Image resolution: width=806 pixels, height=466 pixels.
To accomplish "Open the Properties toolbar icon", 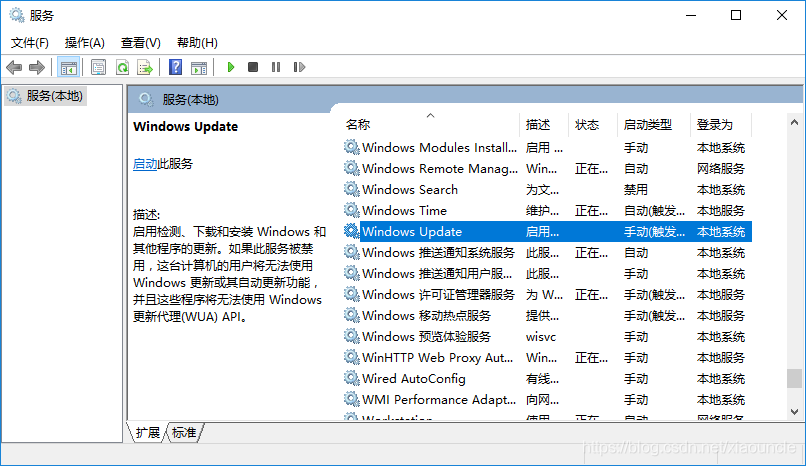I will point(98,67).
